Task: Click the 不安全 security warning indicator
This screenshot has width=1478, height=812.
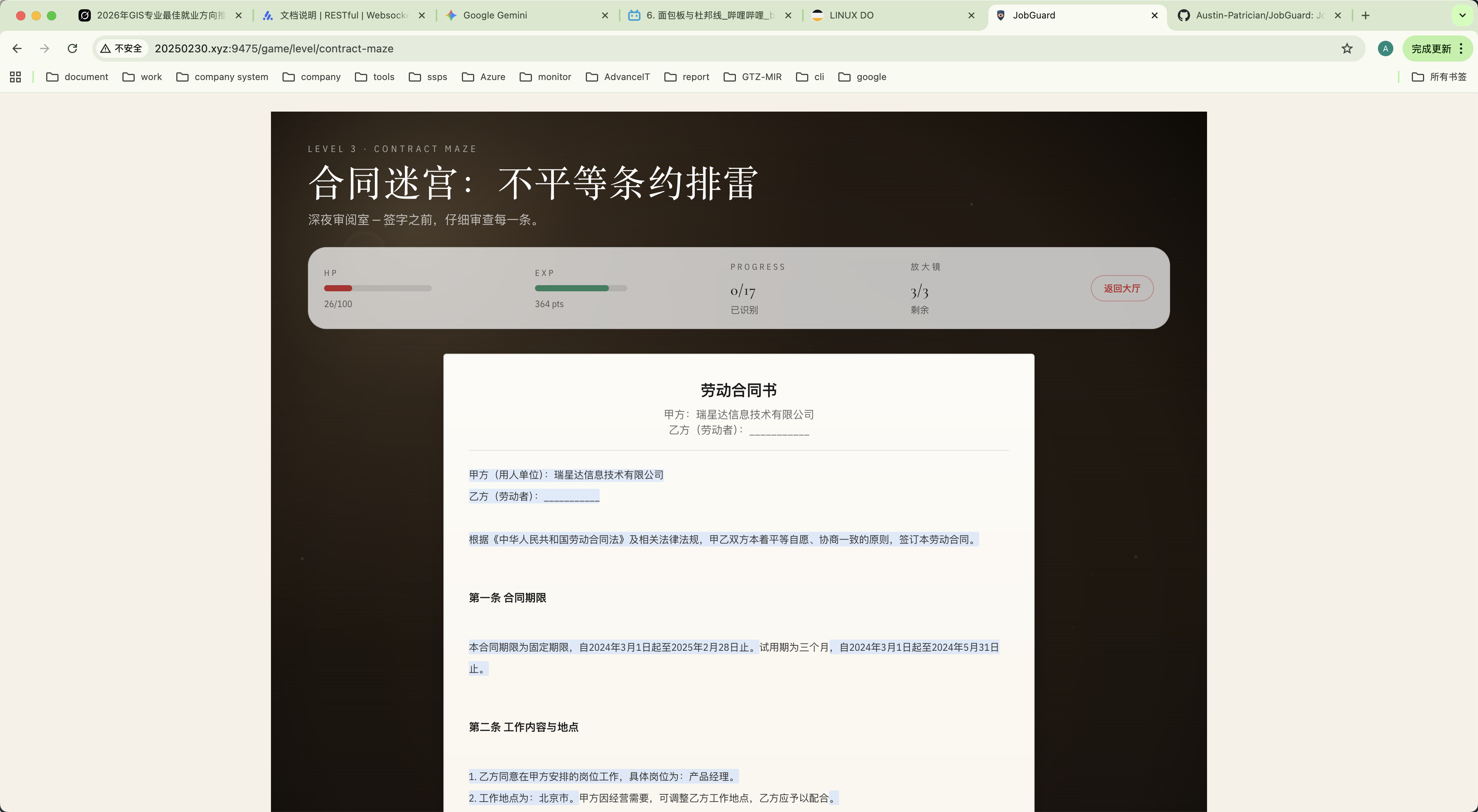Action: pyautogui.click(x=121, y=49)
